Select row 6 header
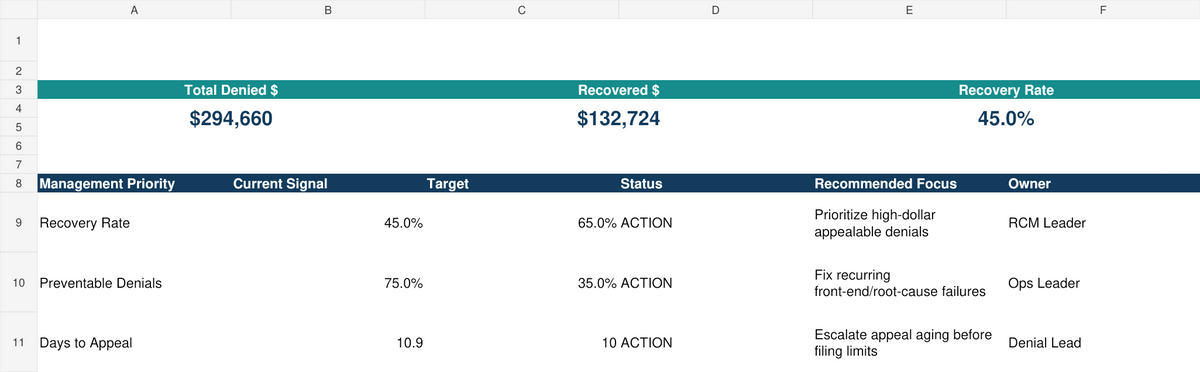This screenshot has height=372, width=1200. pyautogui.click(x=18, y=146)
